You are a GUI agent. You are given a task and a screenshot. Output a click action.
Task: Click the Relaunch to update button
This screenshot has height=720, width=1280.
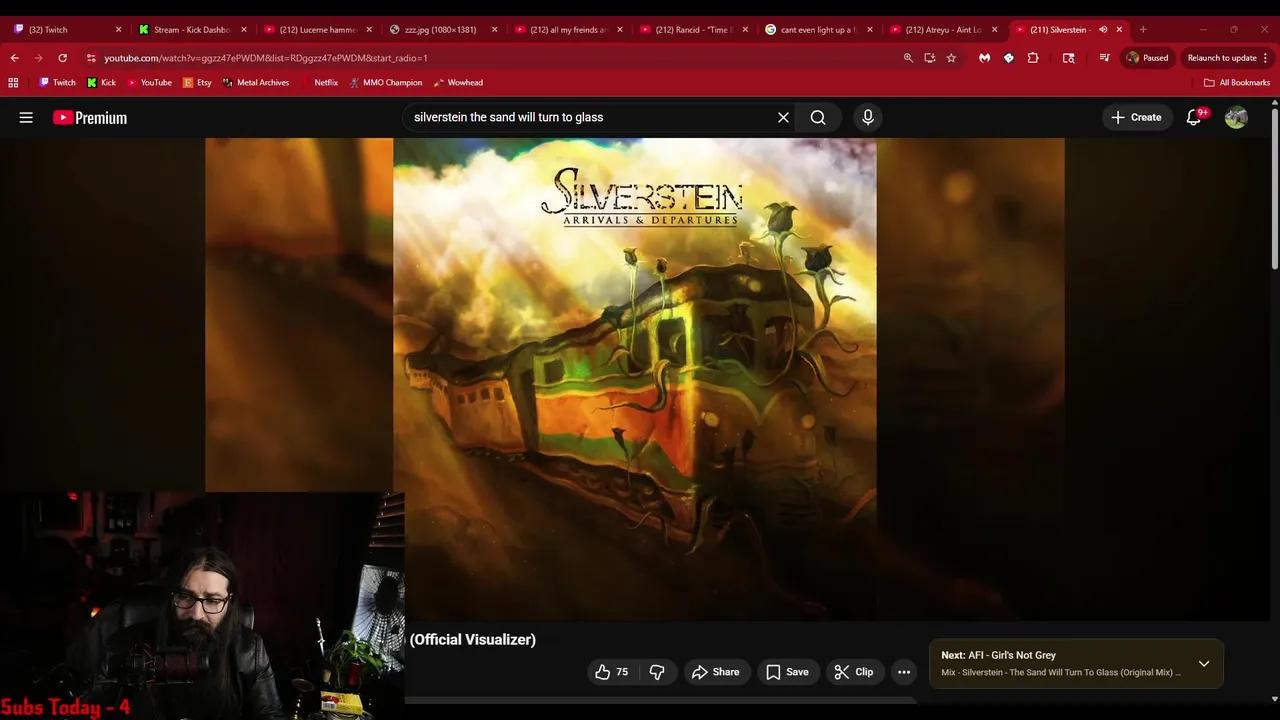[1222, 58]
